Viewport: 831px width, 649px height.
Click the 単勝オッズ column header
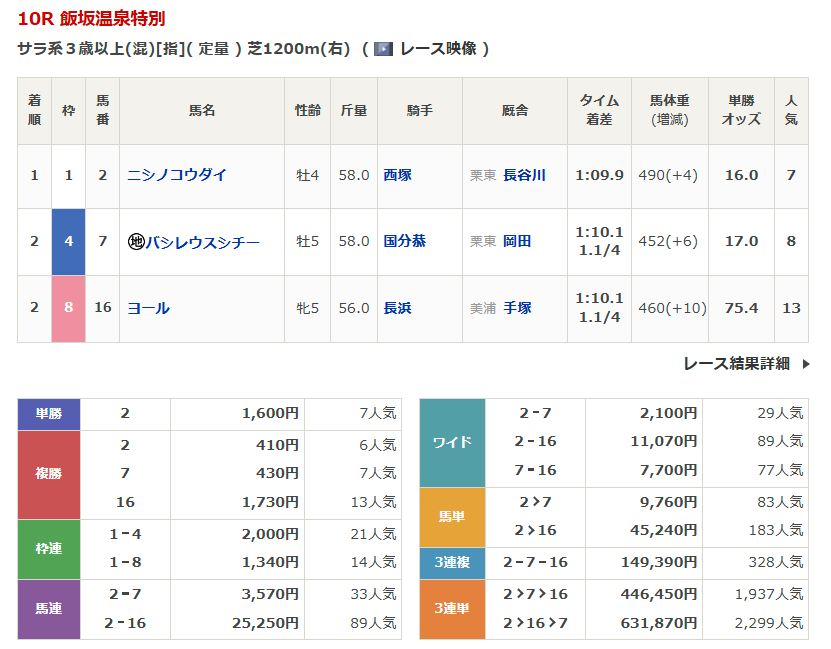(741, 110)
